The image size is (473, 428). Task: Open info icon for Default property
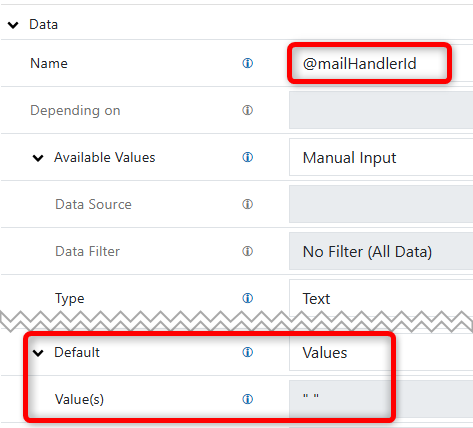(x=247, y=352)
